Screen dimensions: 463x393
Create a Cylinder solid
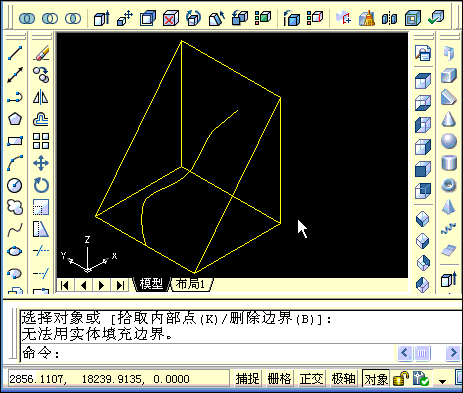(x=449, y=163)
